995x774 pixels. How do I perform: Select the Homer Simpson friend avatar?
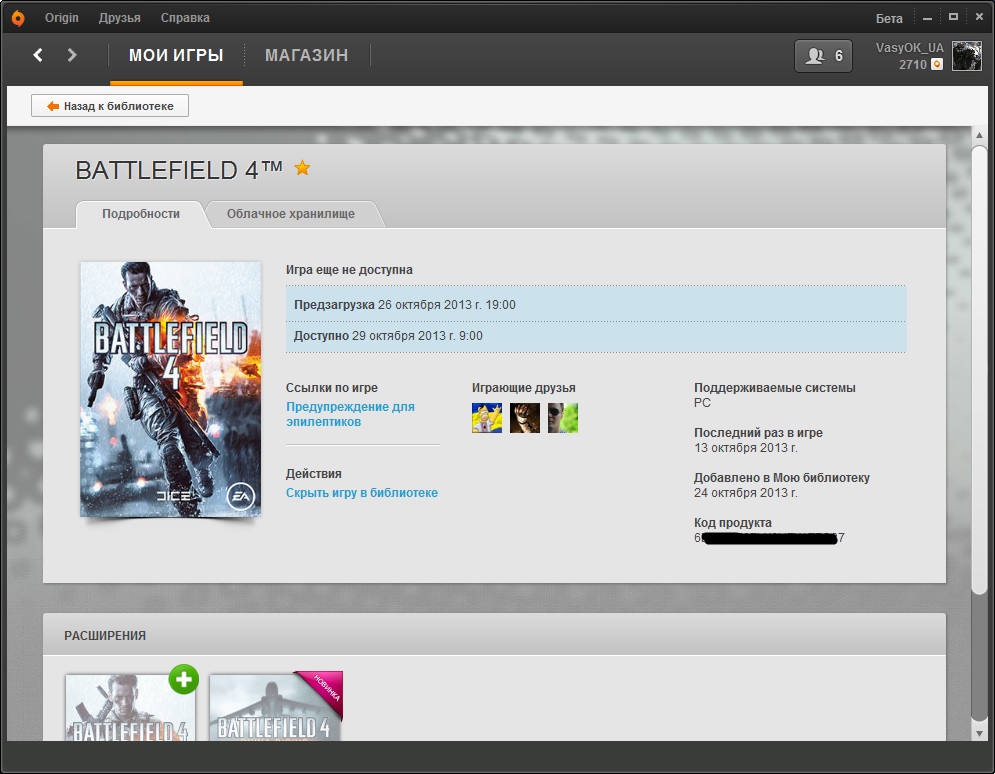487,418
